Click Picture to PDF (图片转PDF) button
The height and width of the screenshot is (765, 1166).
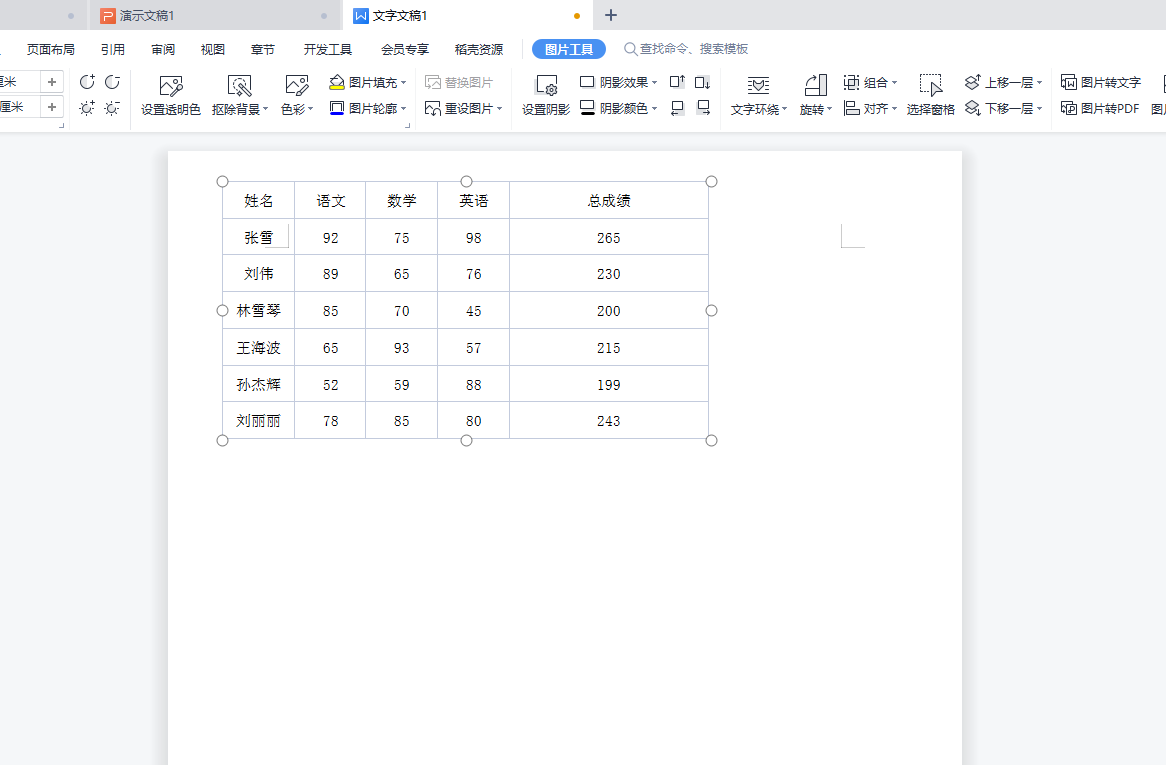point(1100,108)
